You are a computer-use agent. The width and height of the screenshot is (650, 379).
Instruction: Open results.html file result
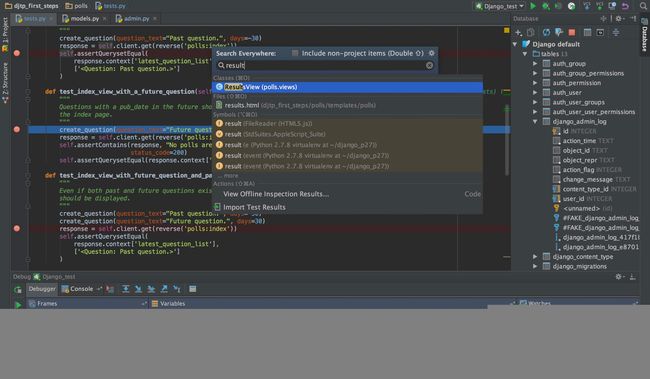[x=347, y=105]
